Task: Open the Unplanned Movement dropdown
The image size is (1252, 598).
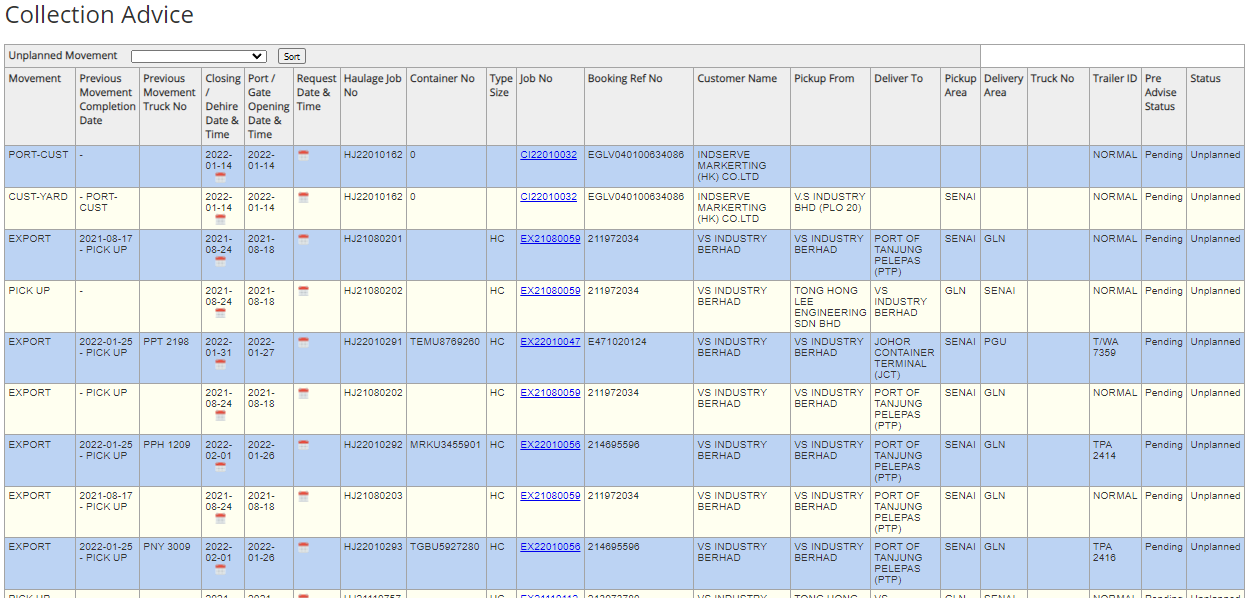Action: [x=198, y=56]
